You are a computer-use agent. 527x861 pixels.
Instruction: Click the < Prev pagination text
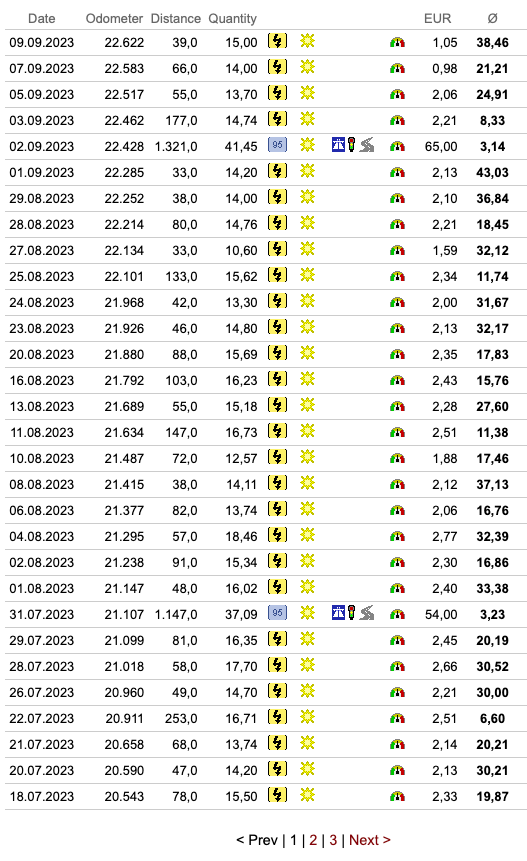[x=257, y=840]
